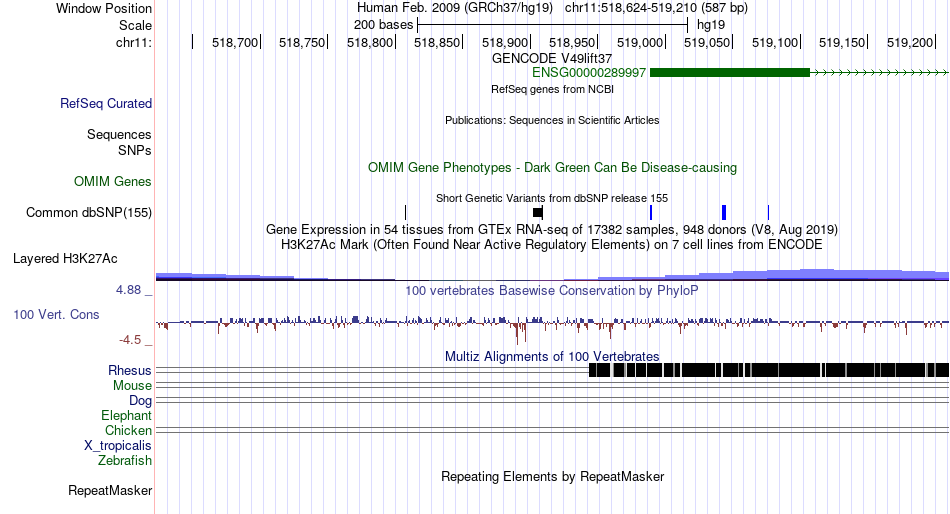Click the Short Genetic Variants from dbSNP title
950x514 pixels.
click(x=552, y=198)
